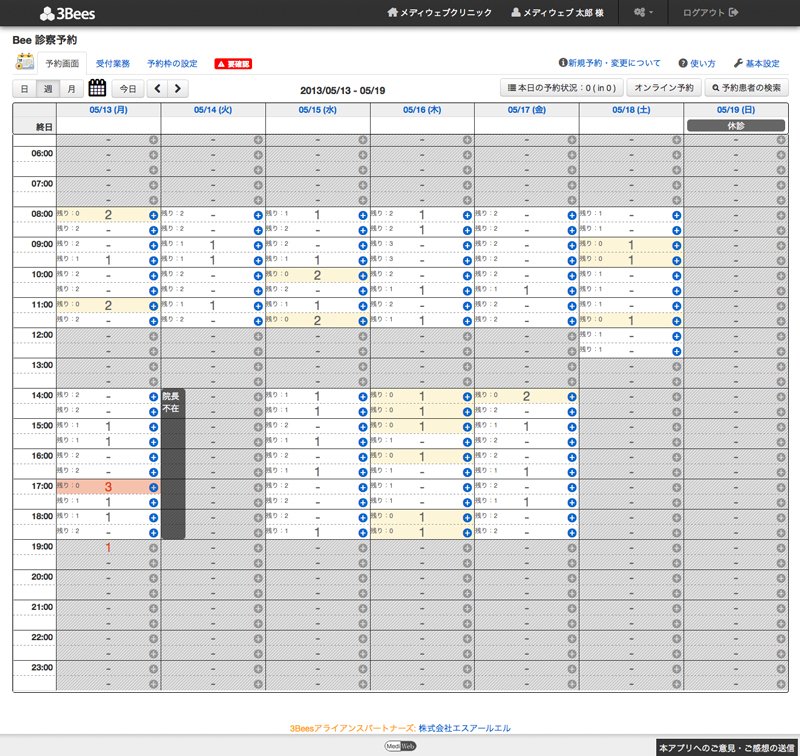Add booking at 14:00 on 05/17
The width and height of the screenshot is (800, 756).
pos(572,397)
